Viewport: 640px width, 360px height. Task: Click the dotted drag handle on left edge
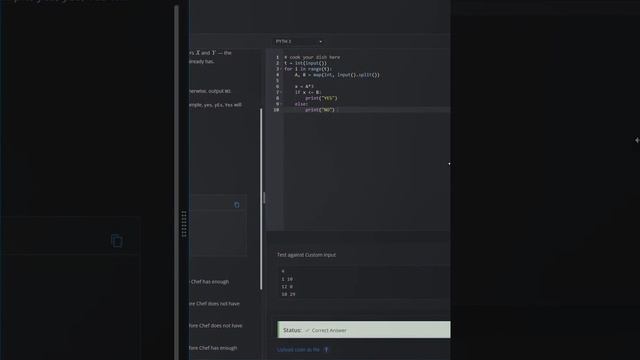184,224
